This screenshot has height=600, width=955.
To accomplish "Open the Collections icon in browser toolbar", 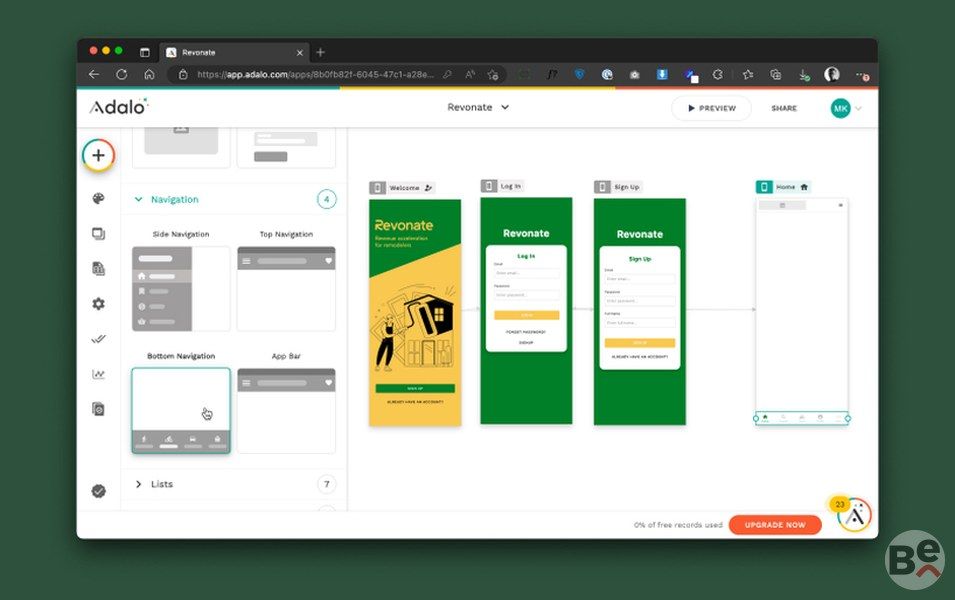I will 775,74.
